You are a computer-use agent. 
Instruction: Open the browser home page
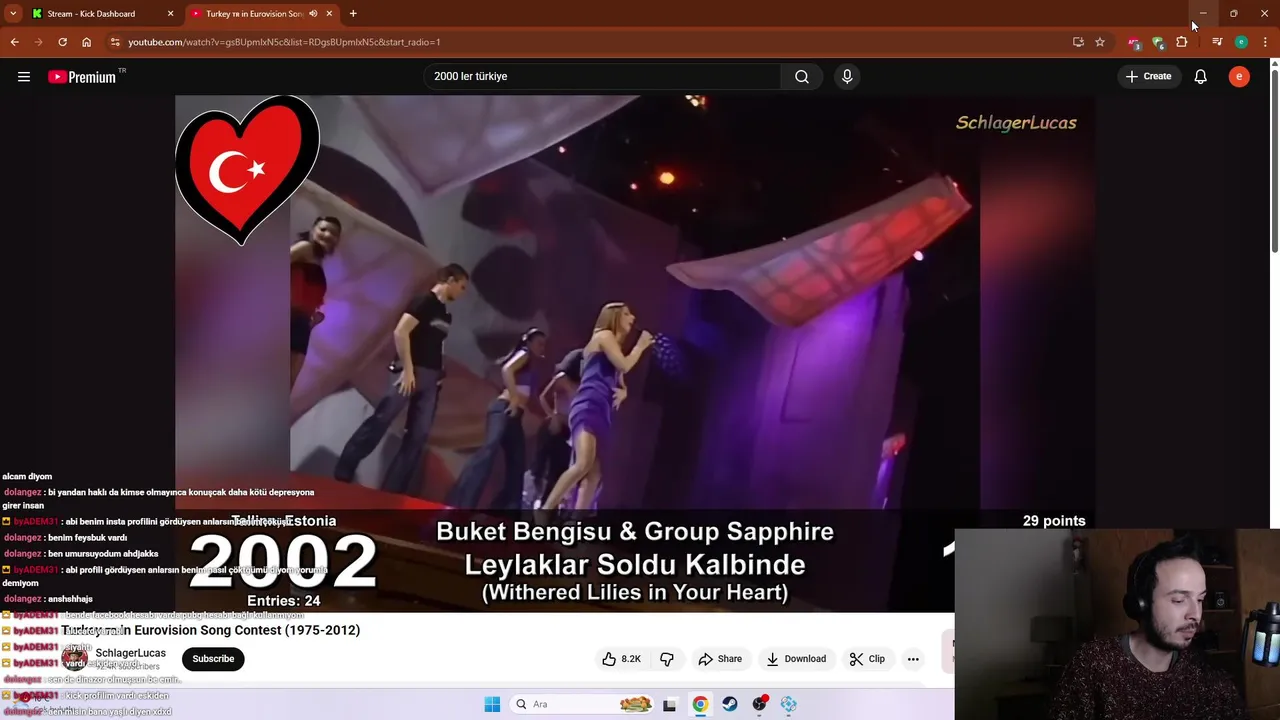87,42
